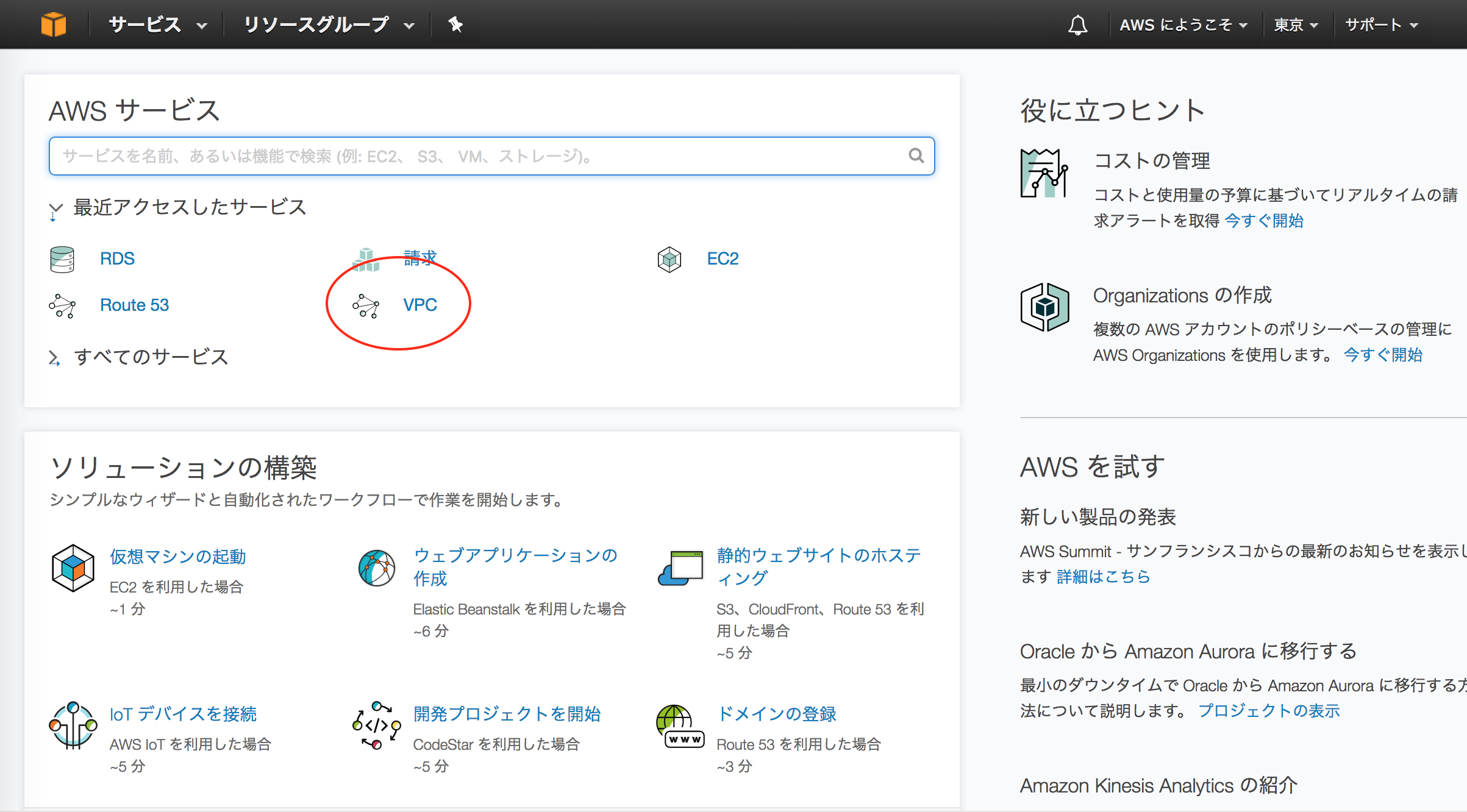Image resolution: width=1467 pixels, height=812 pixels.
Task: Open the EC2 service link
Action: click(723, 259)
